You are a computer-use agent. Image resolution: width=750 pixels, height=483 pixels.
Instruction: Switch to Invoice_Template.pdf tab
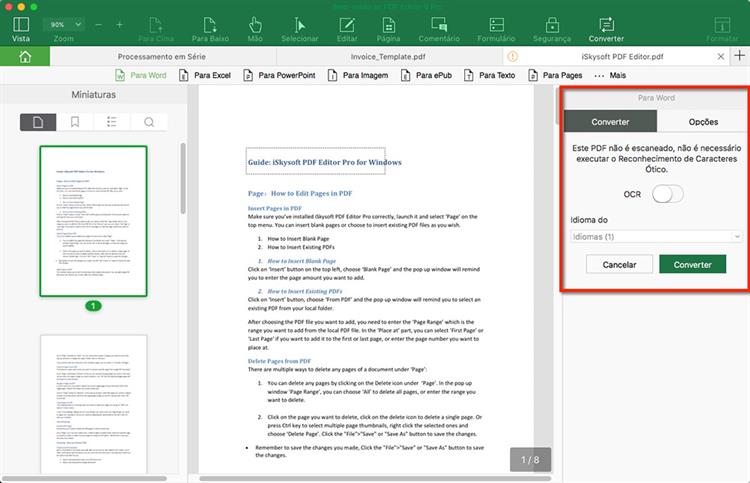(388, 56)
